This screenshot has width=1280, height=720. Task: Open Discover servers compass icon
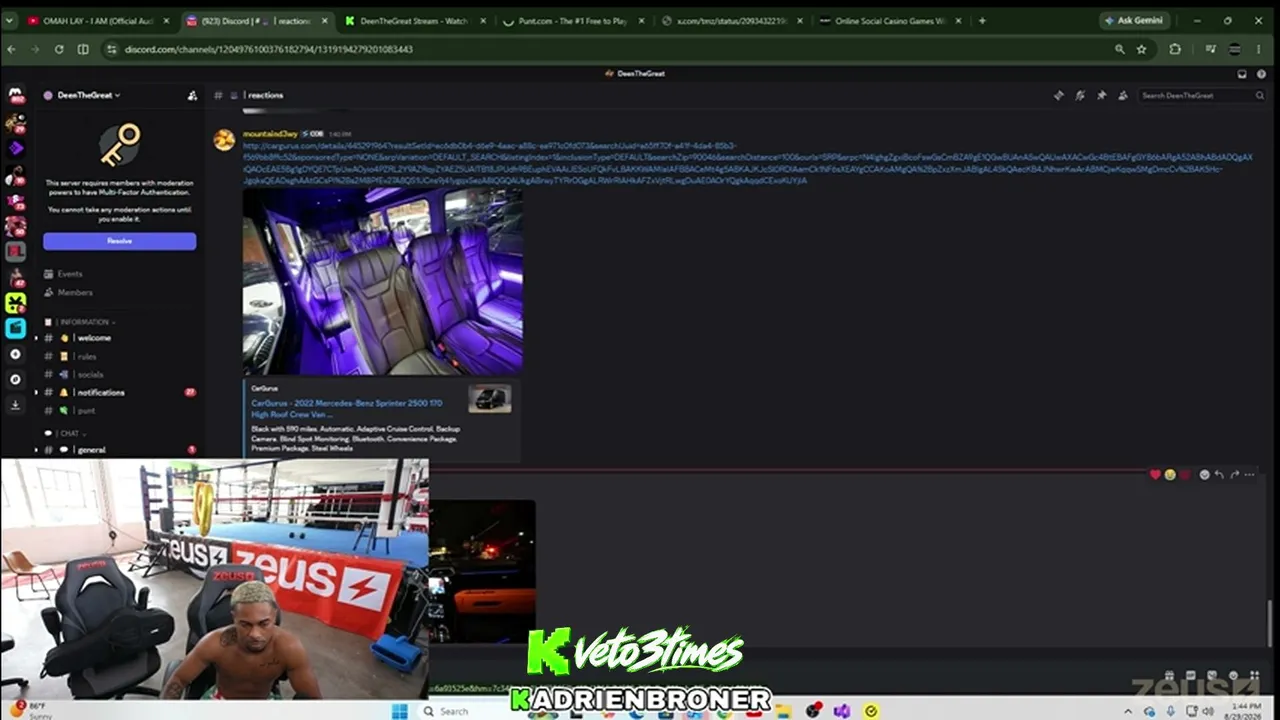(x=15, y=380)
